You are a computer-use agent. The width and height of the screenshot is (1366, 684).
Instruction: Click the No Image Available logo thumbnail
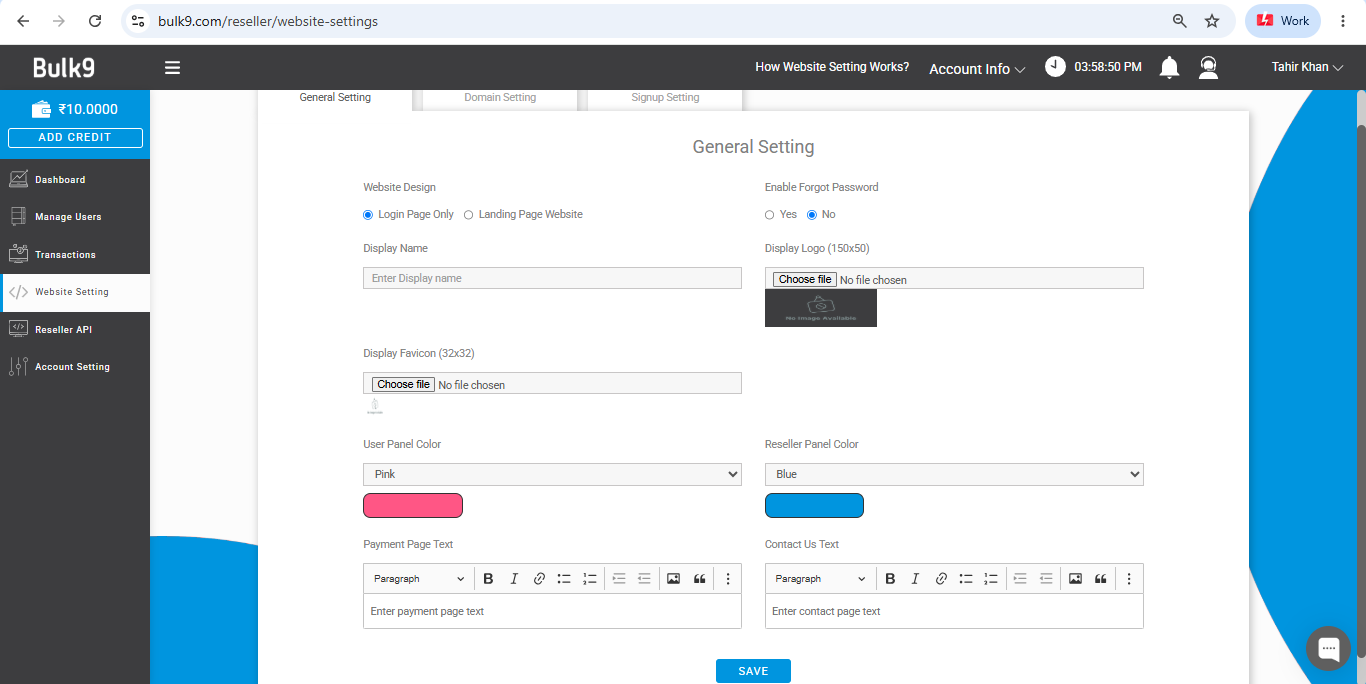[821, 308]
